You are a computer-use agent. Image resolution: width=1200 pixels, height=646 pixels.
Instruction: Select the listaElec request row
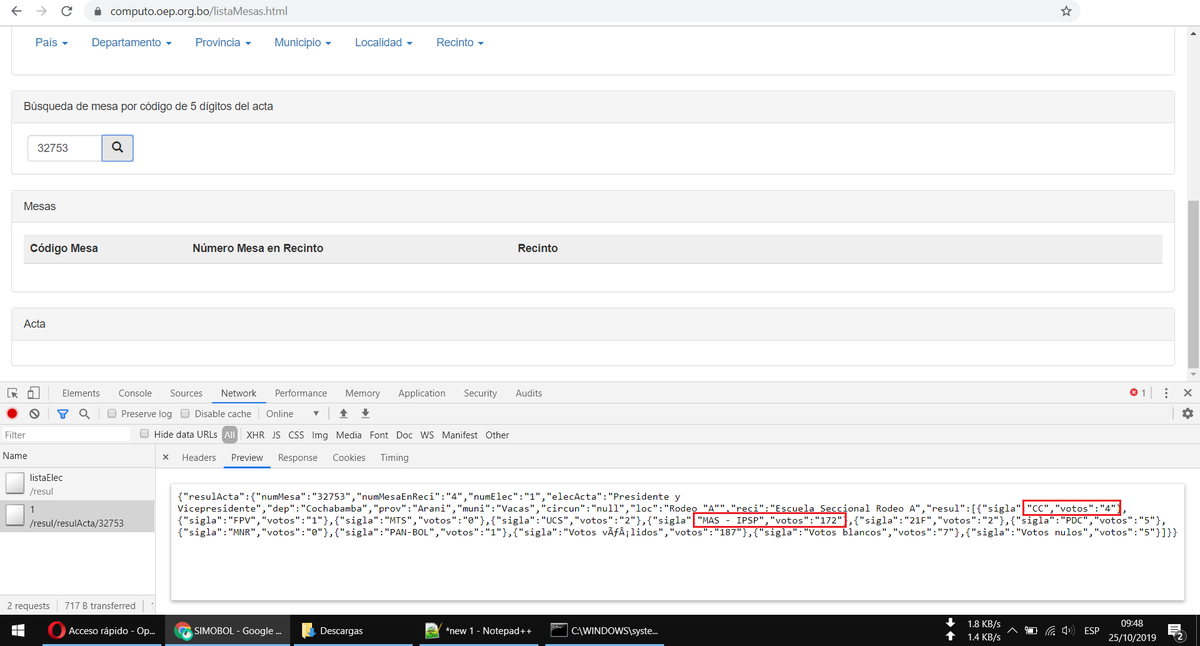(x=77, y=484)
